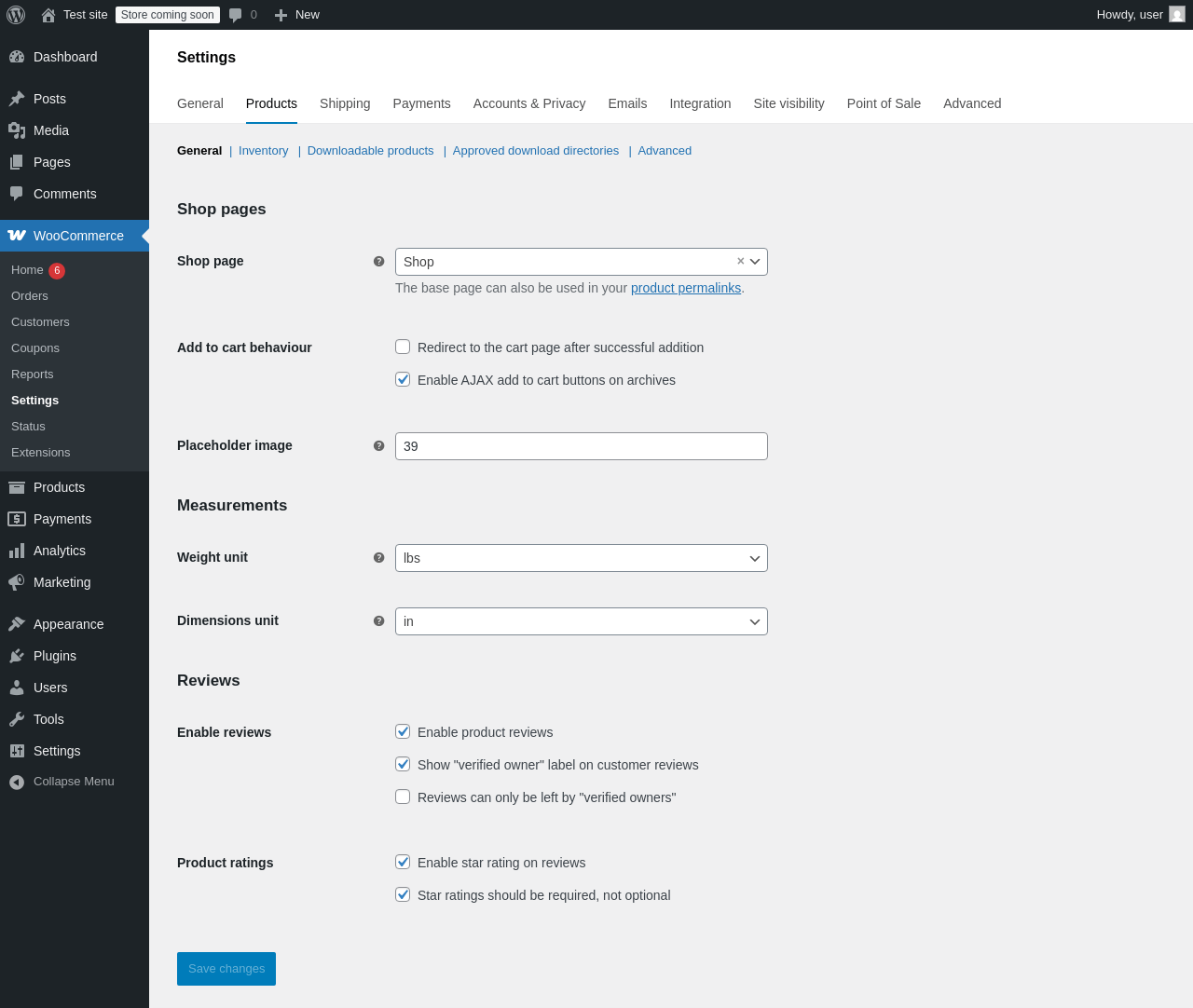Viewport: 1193px width, 1008px height.
Task: Click the Store coming soon badge
Action: point(168,15)
